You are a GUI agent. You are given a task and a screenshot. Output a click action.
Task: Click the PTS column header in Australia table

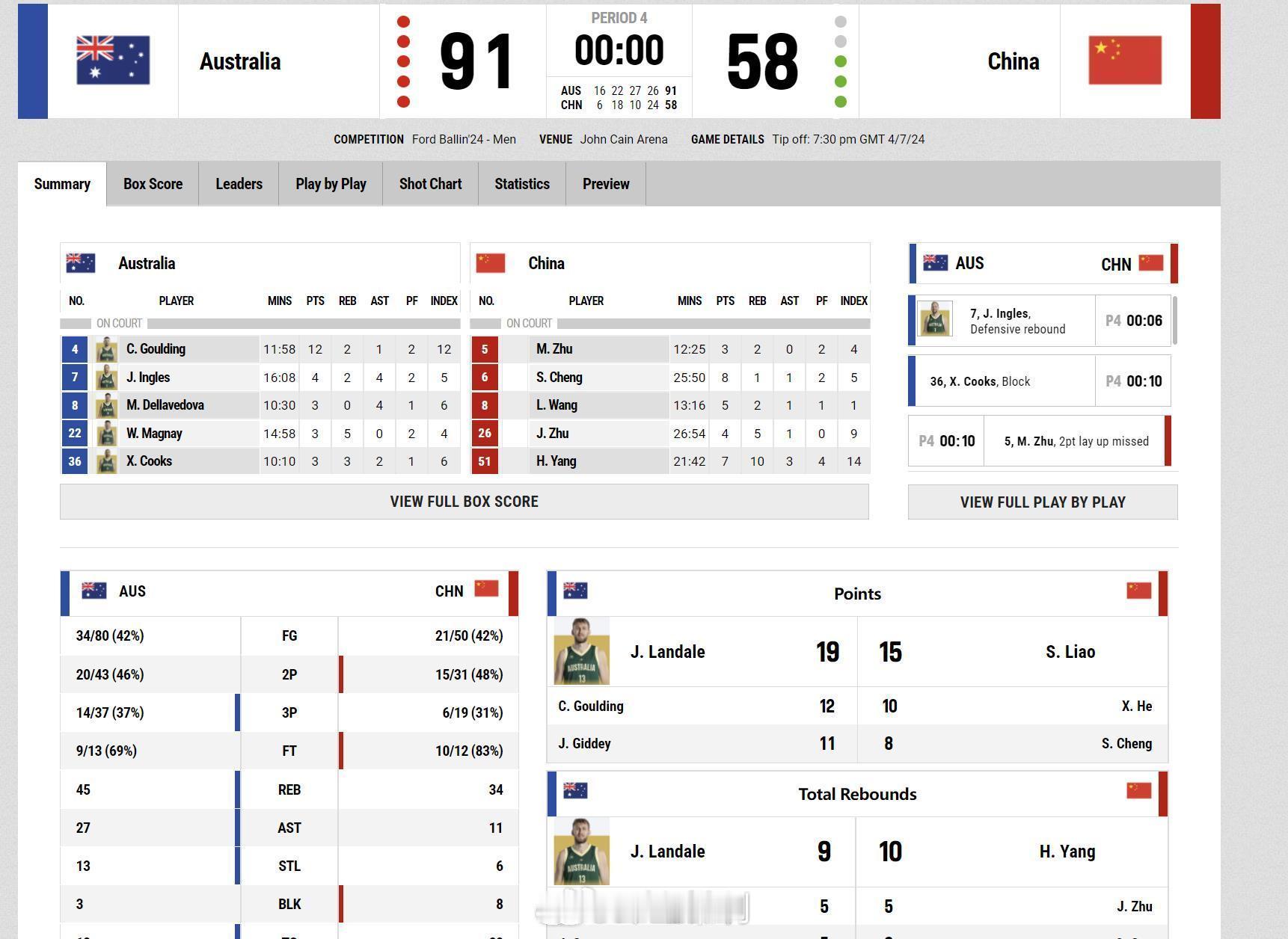(x=315, y=301)
